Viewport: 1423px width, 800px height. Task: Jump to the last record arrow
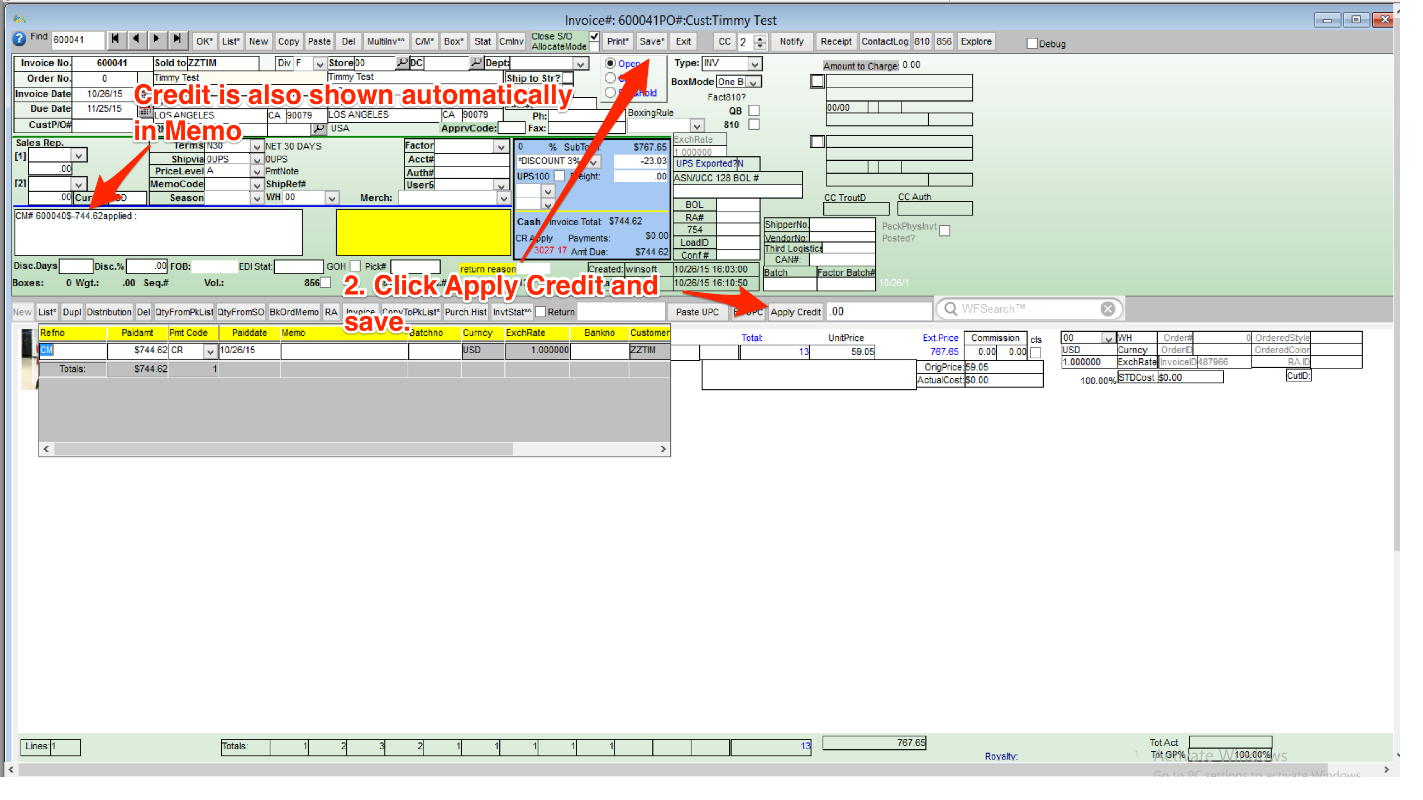pyautogui.click(x=178, y=40)
